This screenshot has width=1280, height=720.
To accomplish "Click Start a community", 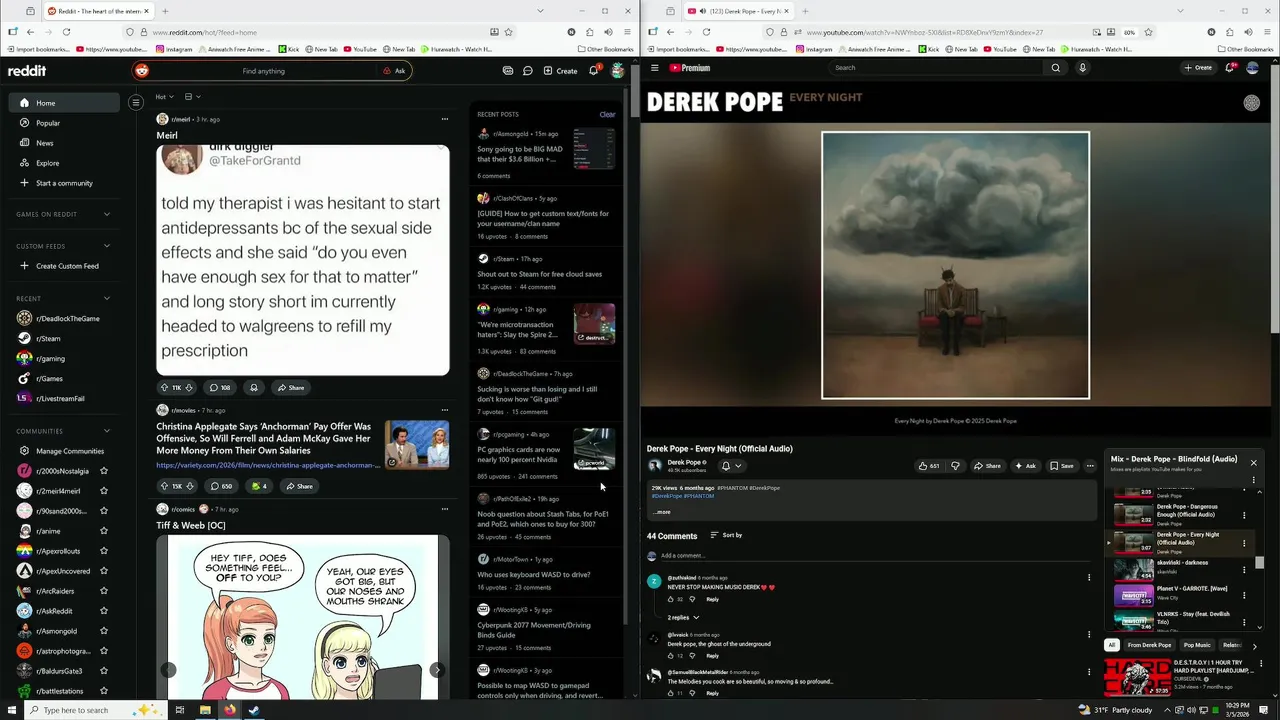I will (x=64, y=183).
